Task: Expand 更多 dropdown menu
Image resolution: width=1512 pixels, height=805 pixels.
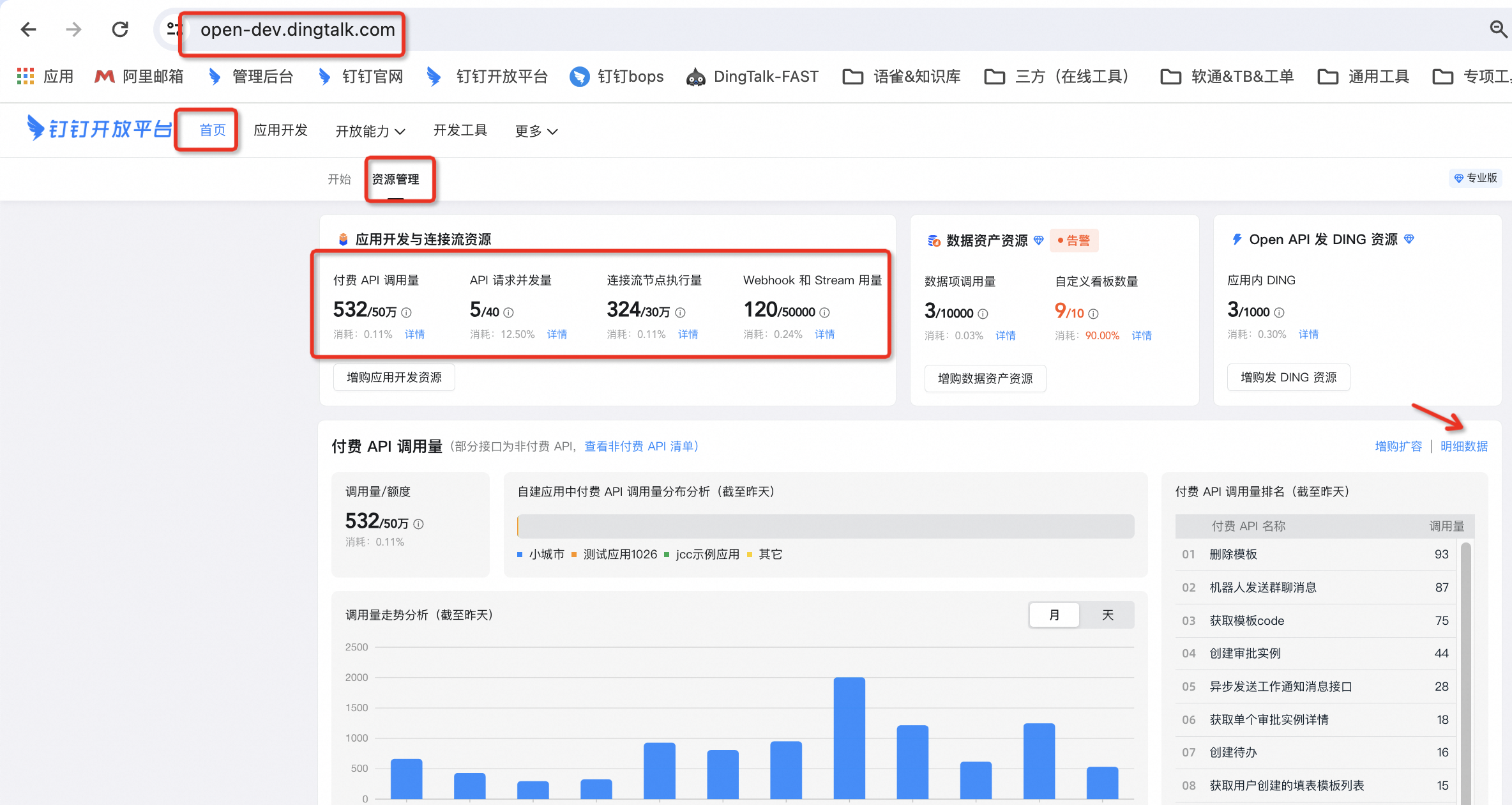Action: [536, 131]
